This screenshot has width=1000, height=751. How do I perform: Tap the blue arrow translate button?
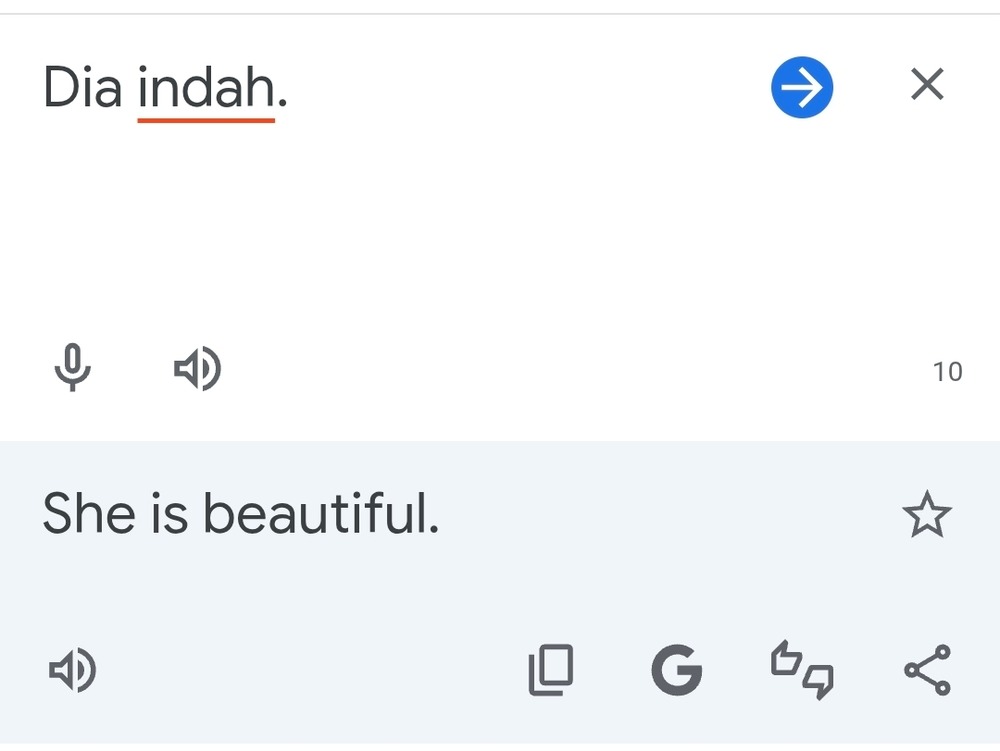(x=802, y=88)
